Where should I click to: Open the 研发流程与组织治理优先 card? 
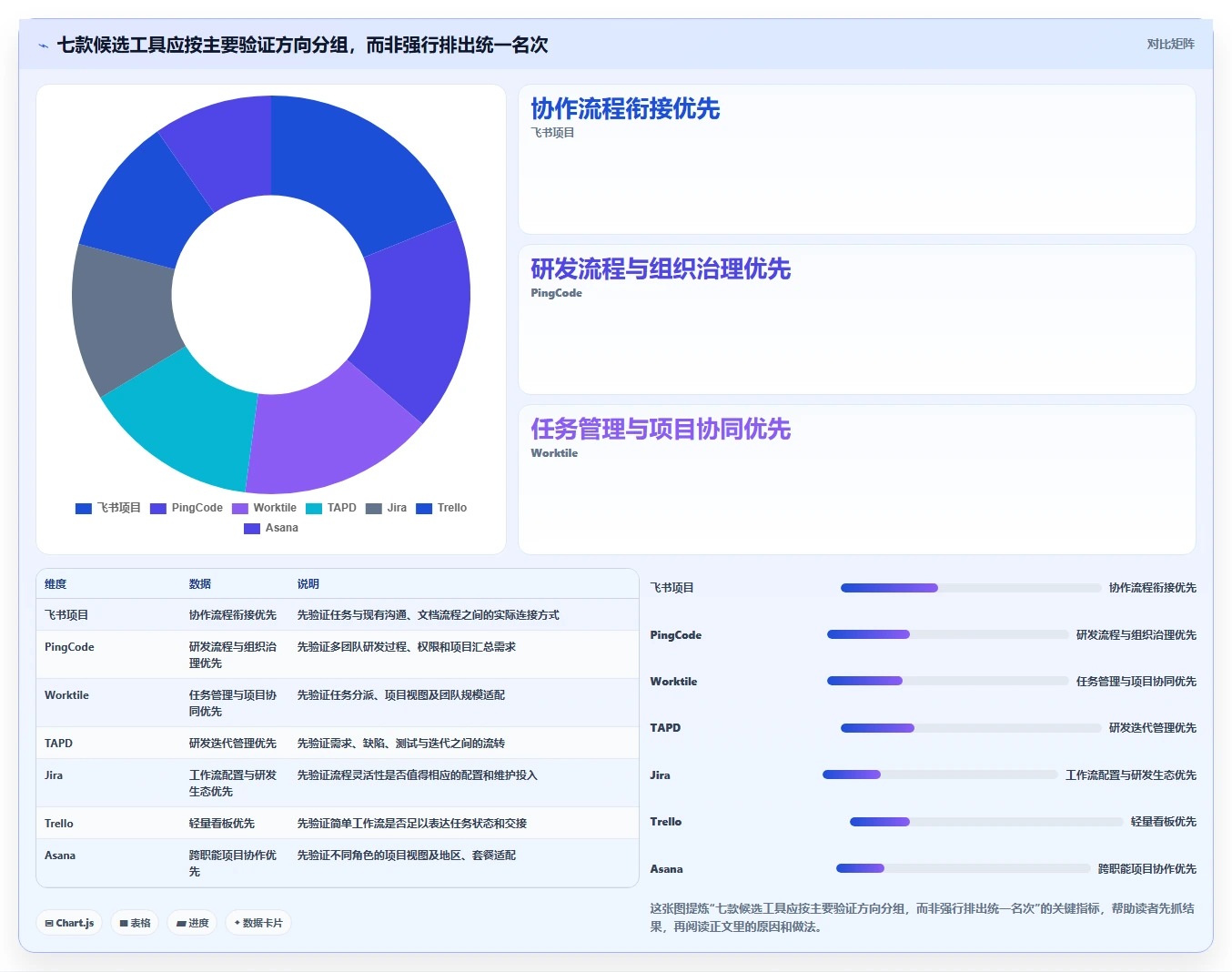tap(856, 319)
